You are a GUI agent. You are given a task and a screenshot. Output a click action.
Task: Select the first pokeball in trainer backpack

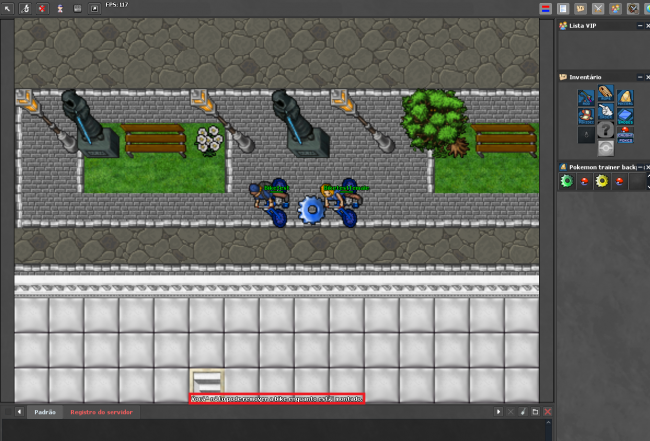tap(585, 181)
